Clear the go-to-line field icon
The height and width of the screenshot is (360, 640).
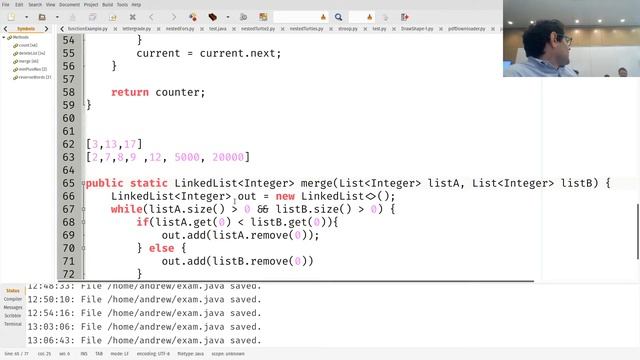[370, 17]
